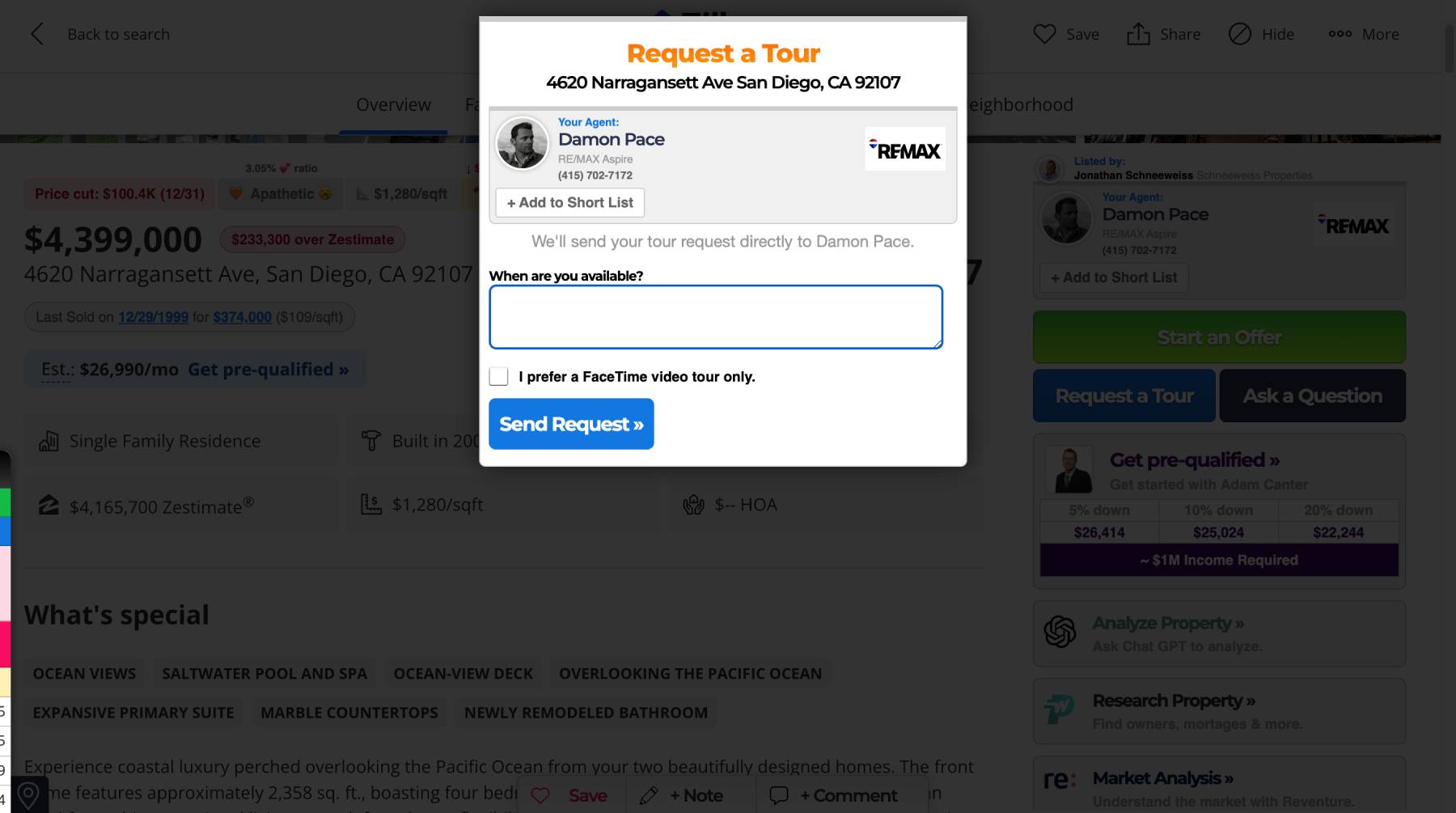The width and height of the screenshot is (1456, 813).
Task: Click Damon Pace's agent photo in dialog
Action: click(522, 143)
